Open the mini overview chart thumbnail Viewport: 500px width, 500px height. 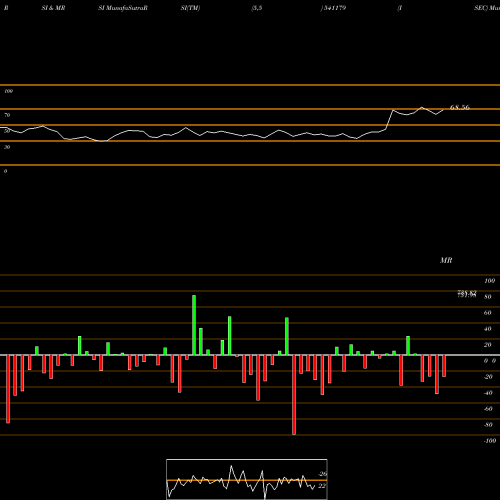(x=247, y=479)
